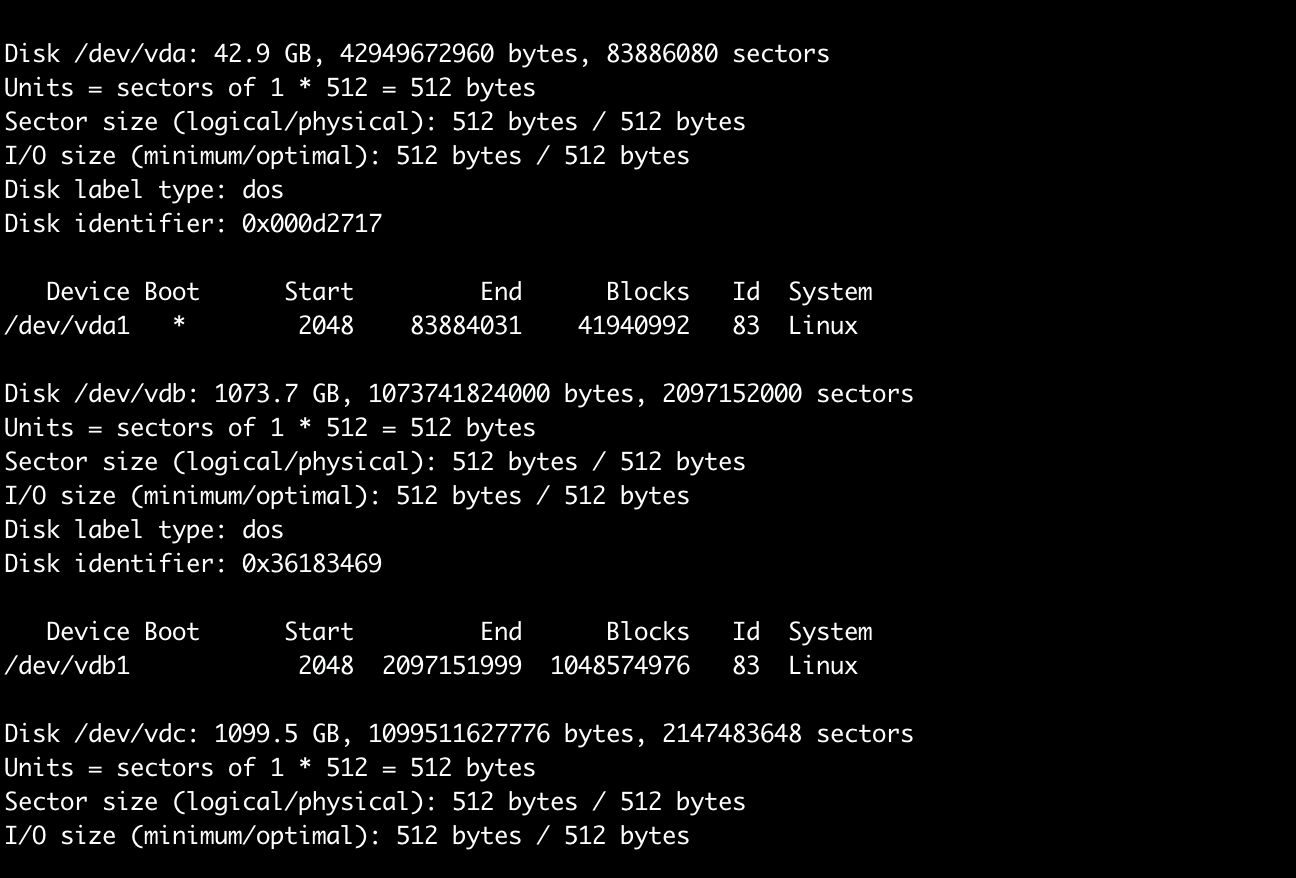This screenshot has width=1296, height=878.
Task: Click the End value 2097151999
Action: point(452,666)
